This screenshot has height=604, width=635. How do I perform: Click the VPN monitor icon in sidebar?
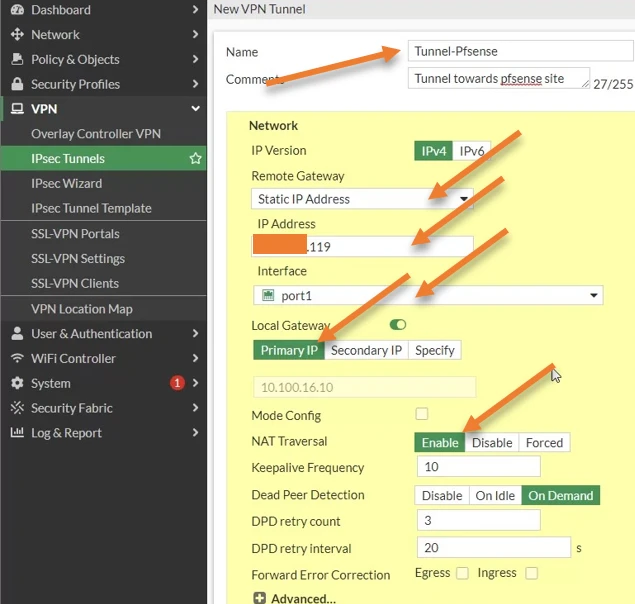pos(16,109)
